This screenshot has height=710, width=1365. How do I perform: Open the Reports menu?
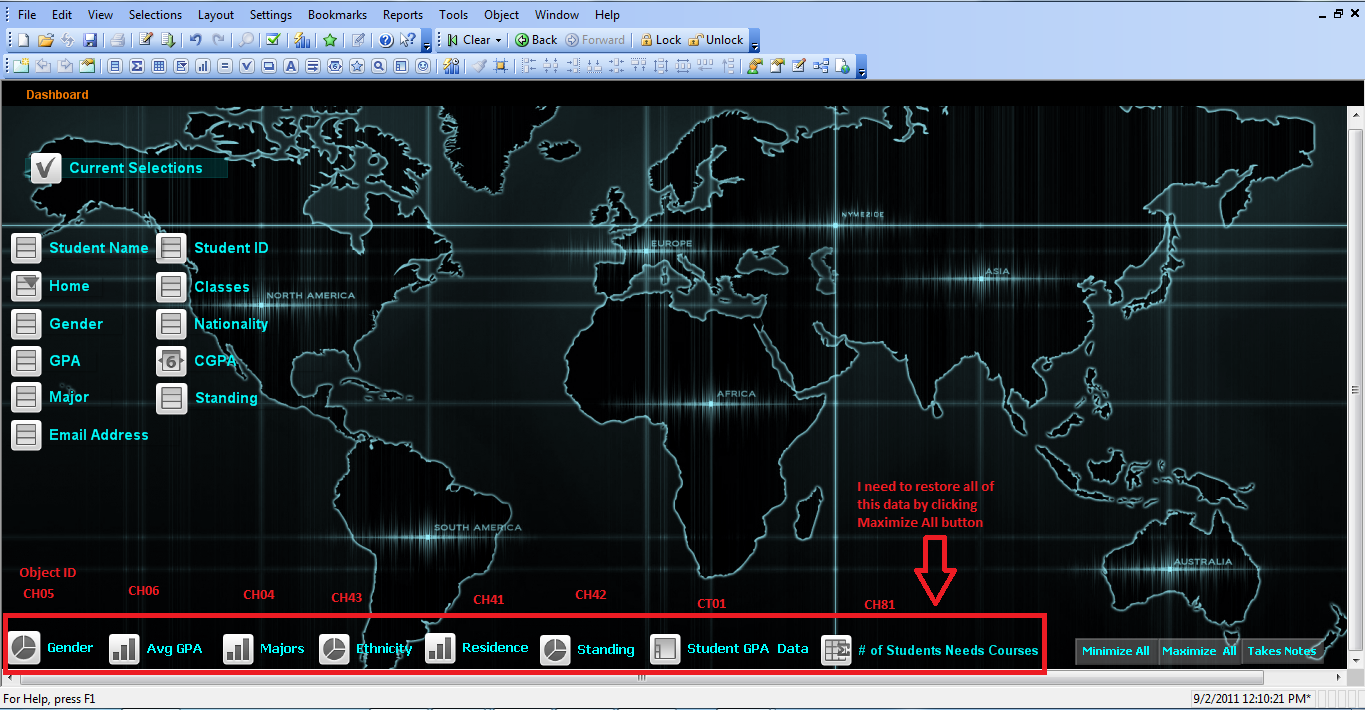pyautogui.click(x=403, y=15)
